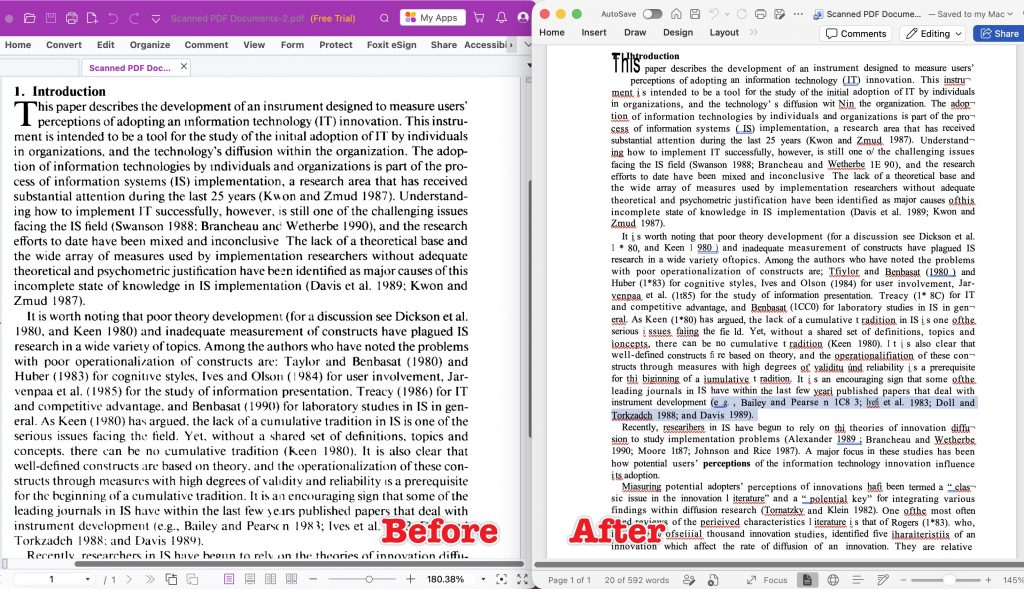Print the PDF from Foxit's toolbar
The width and height of the screenshot is (1024, 589).
71,18
